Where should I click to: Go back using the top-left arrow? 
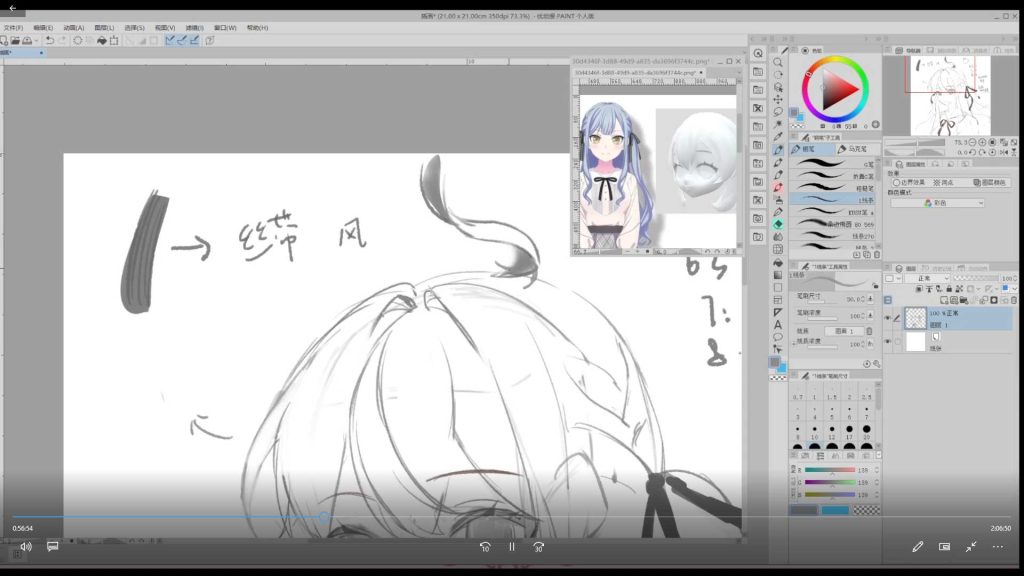tap(12, 8)
